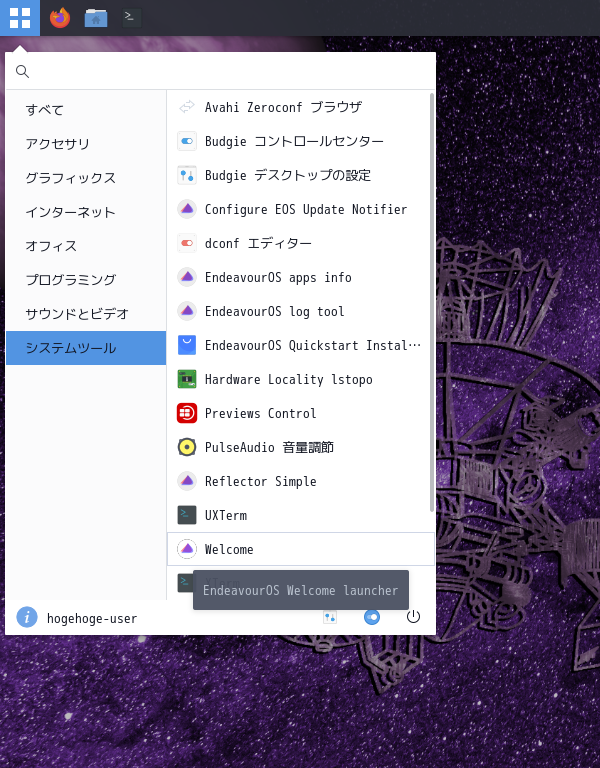Click the PulseAudio 音量調節 label
The height and width of the screenshot is (768, 600).
pos(269,447)
